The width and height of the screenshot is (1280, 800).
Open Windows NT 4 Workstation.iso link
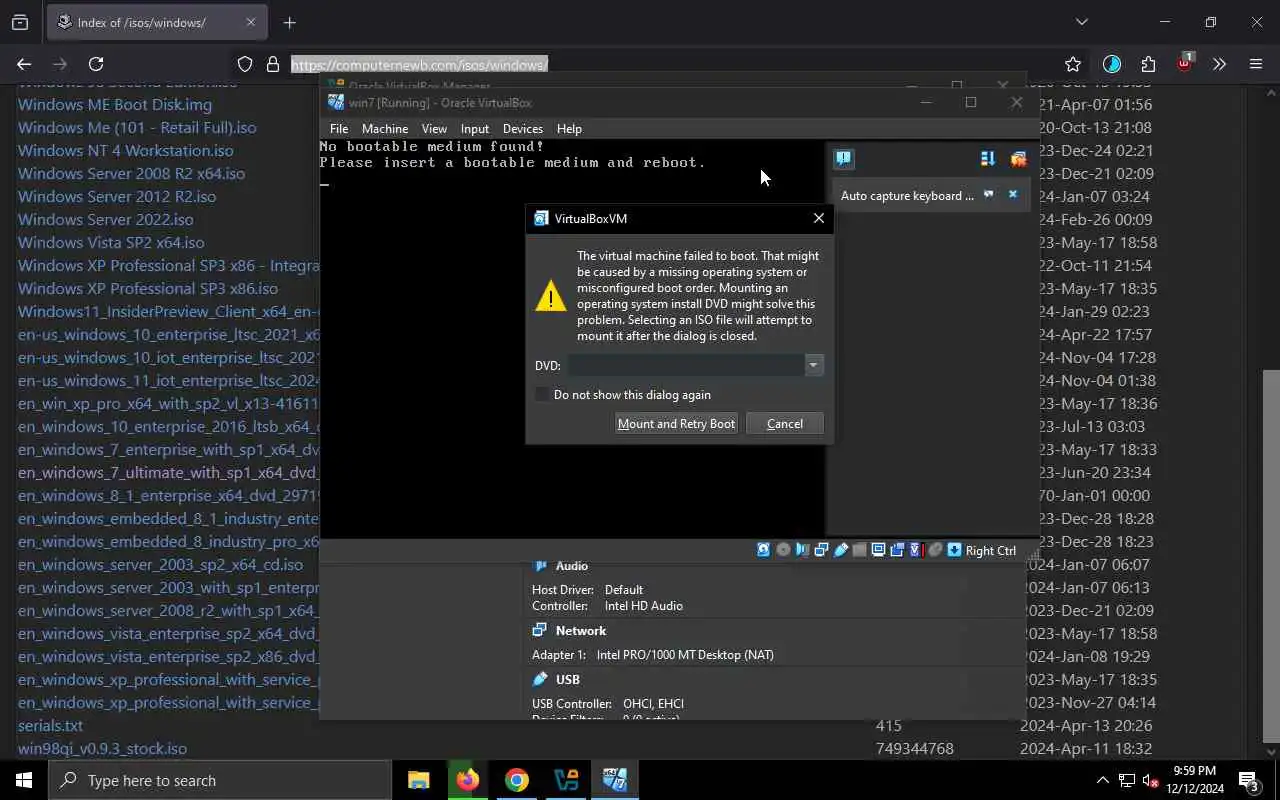[126, 150]
